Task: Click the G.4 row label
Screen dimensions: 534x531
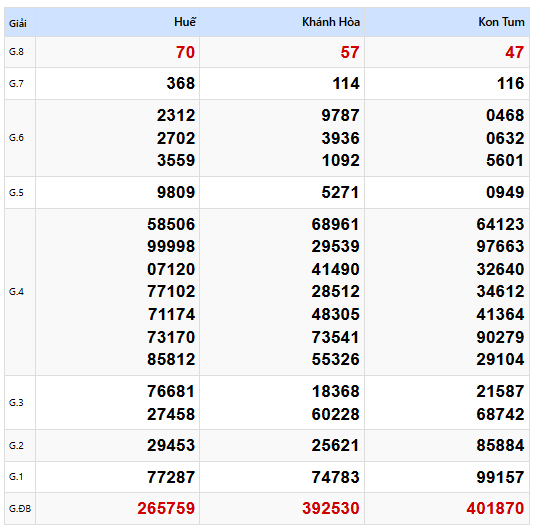Action: 16,292
